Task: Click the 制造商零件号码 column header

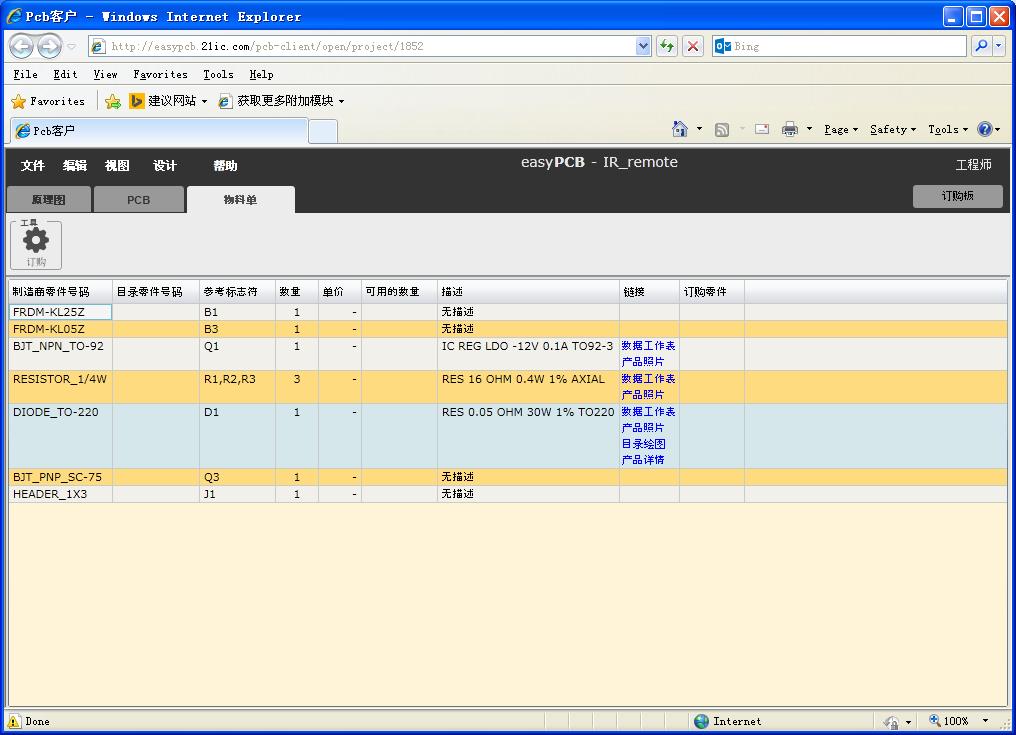Action: (60, 292)
